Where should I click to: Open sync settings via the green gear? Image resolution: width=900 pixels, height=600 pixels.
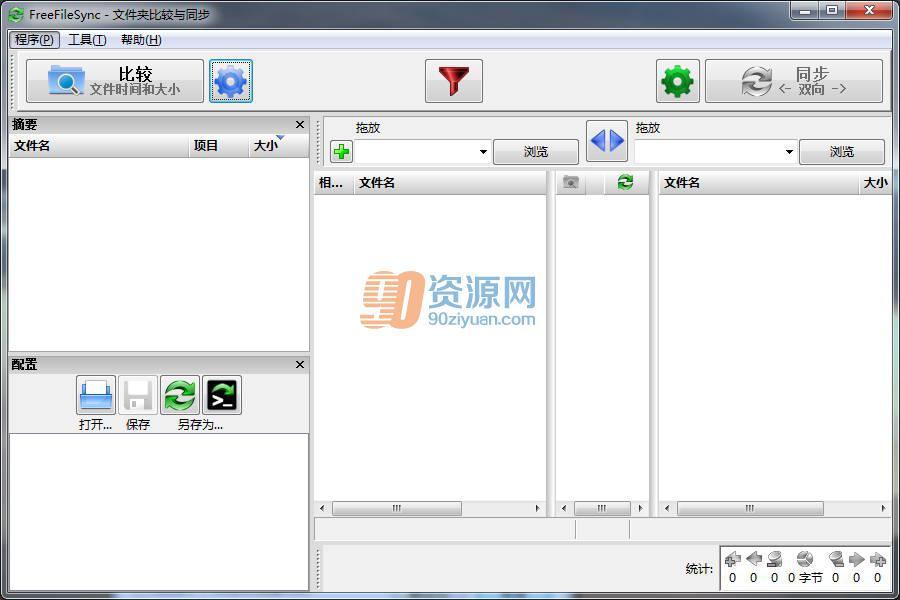(678, 81)
